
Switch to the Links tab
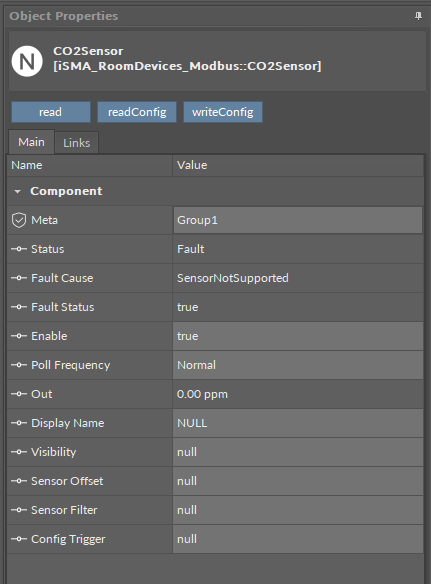(76, 143)
